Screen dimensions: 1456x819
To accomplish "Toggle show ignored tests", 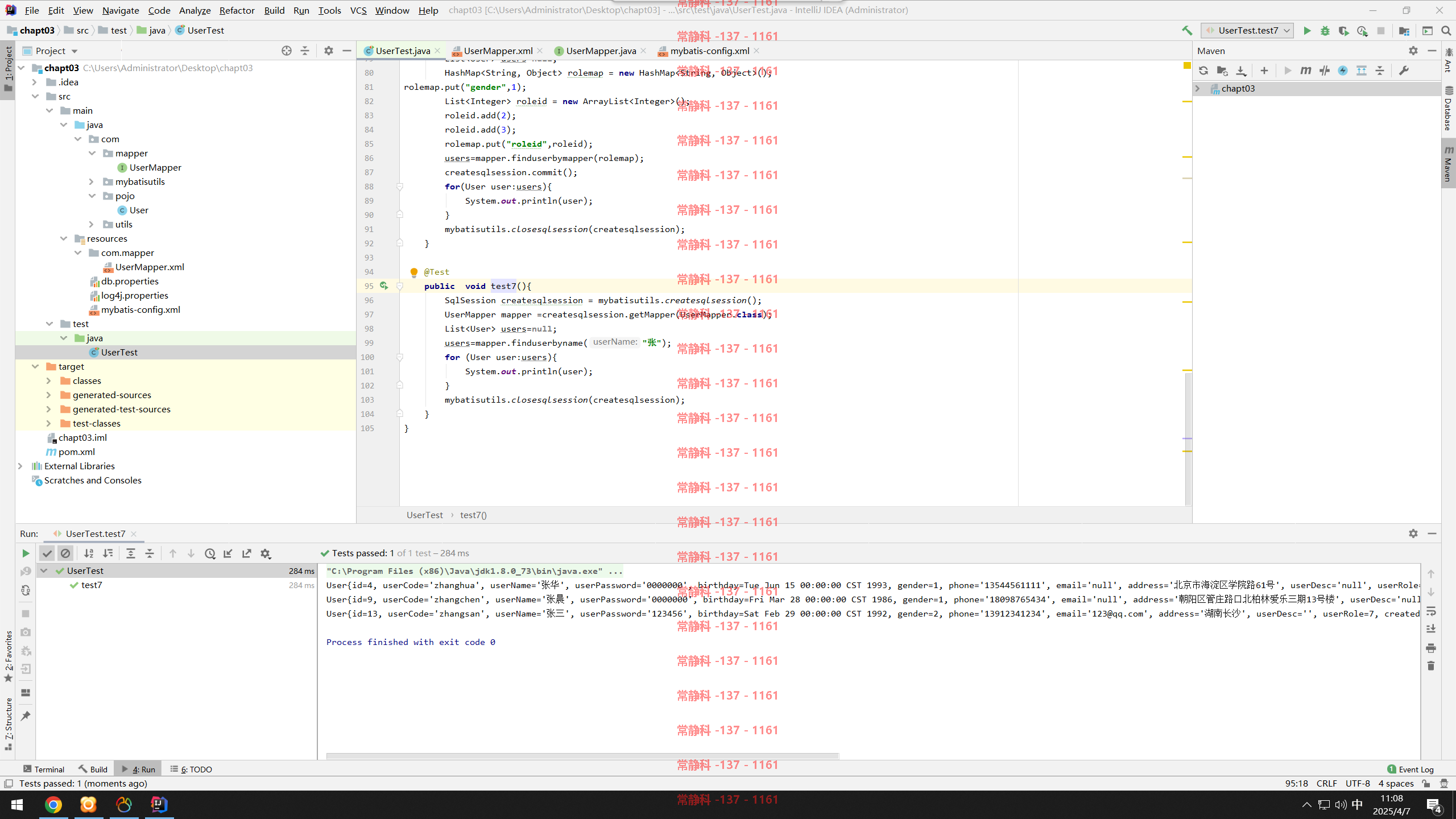I will (65, 553).
